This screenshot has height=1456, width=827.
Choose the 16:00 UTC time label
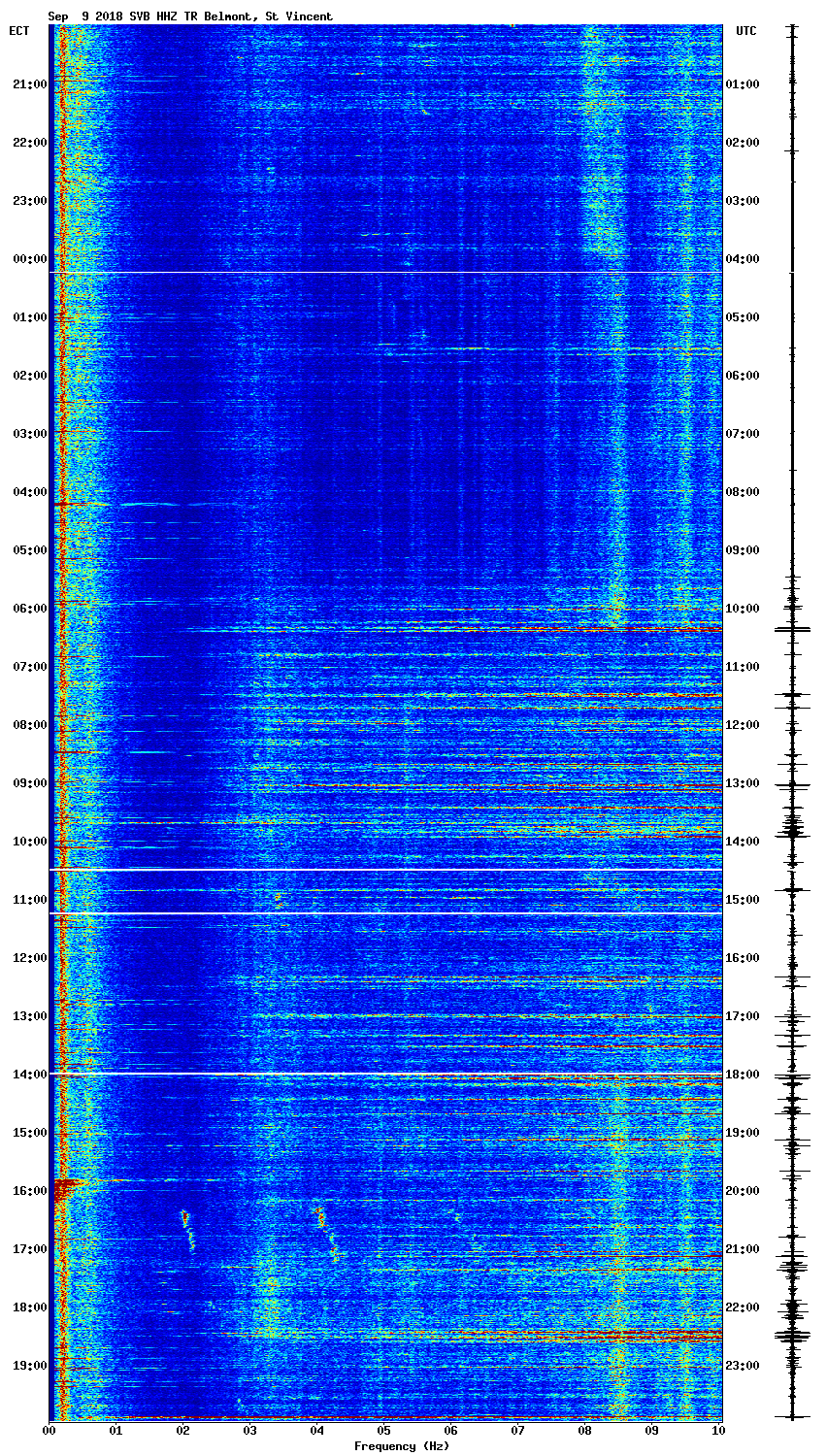(743, 958)
